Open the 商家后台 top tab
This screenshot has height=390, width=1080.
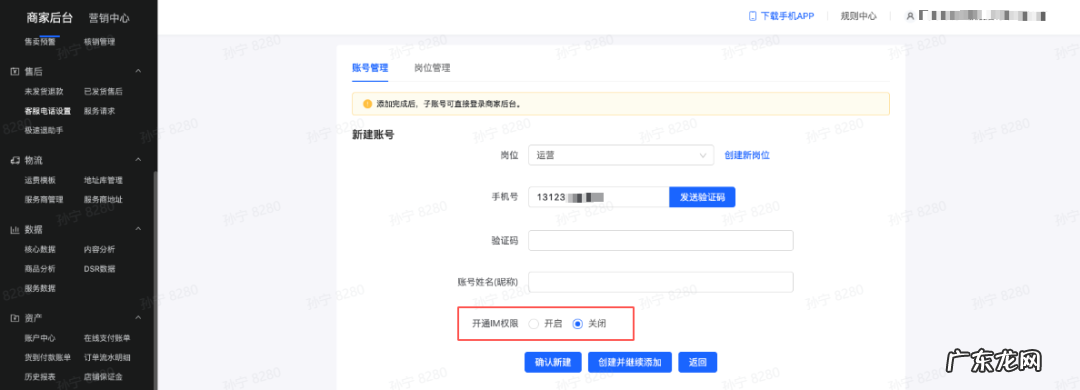point(49,18)
